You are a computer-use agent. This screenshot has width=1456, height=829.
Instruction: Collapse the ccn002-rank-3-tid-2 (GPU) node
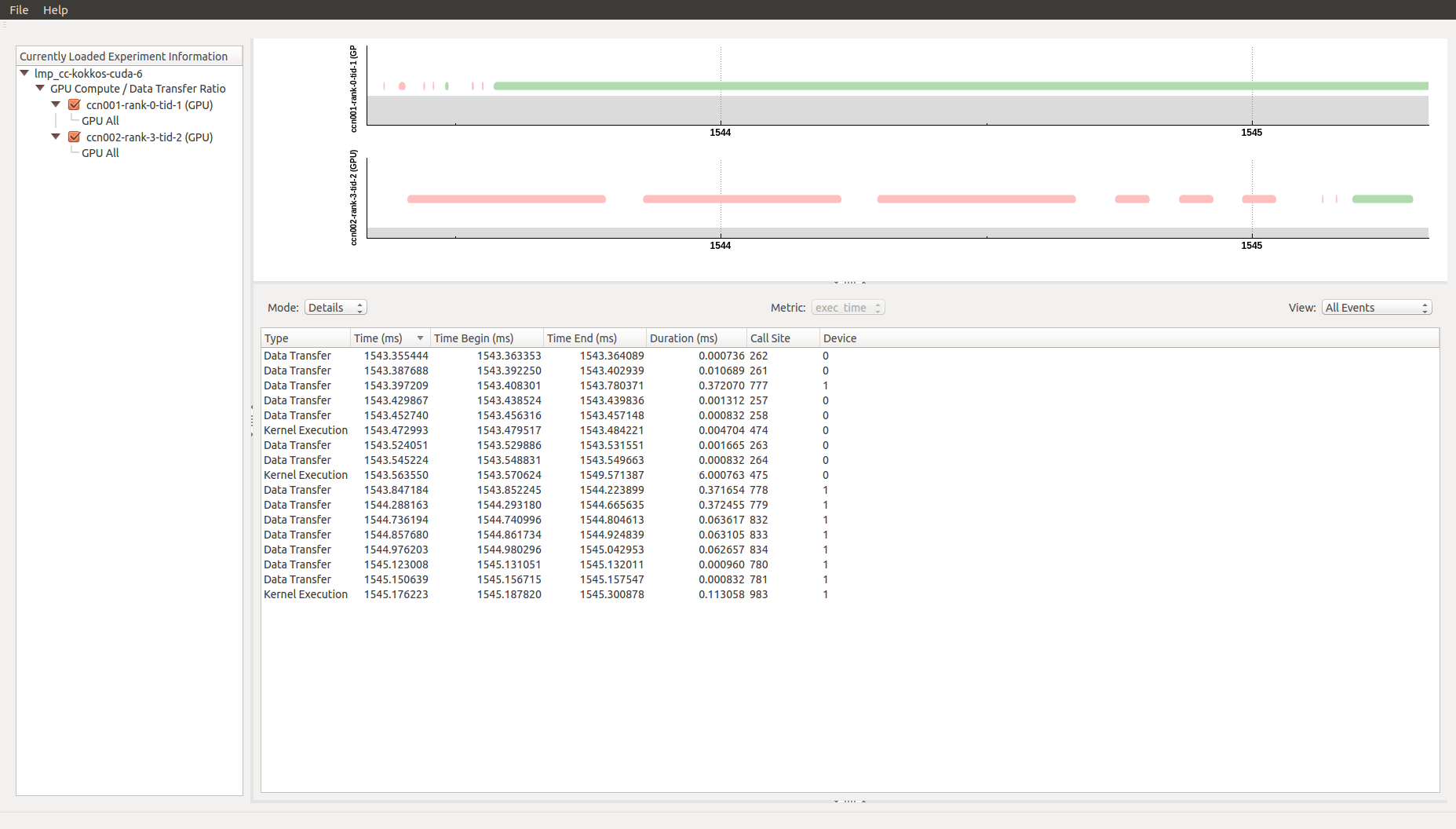[56, 137]
